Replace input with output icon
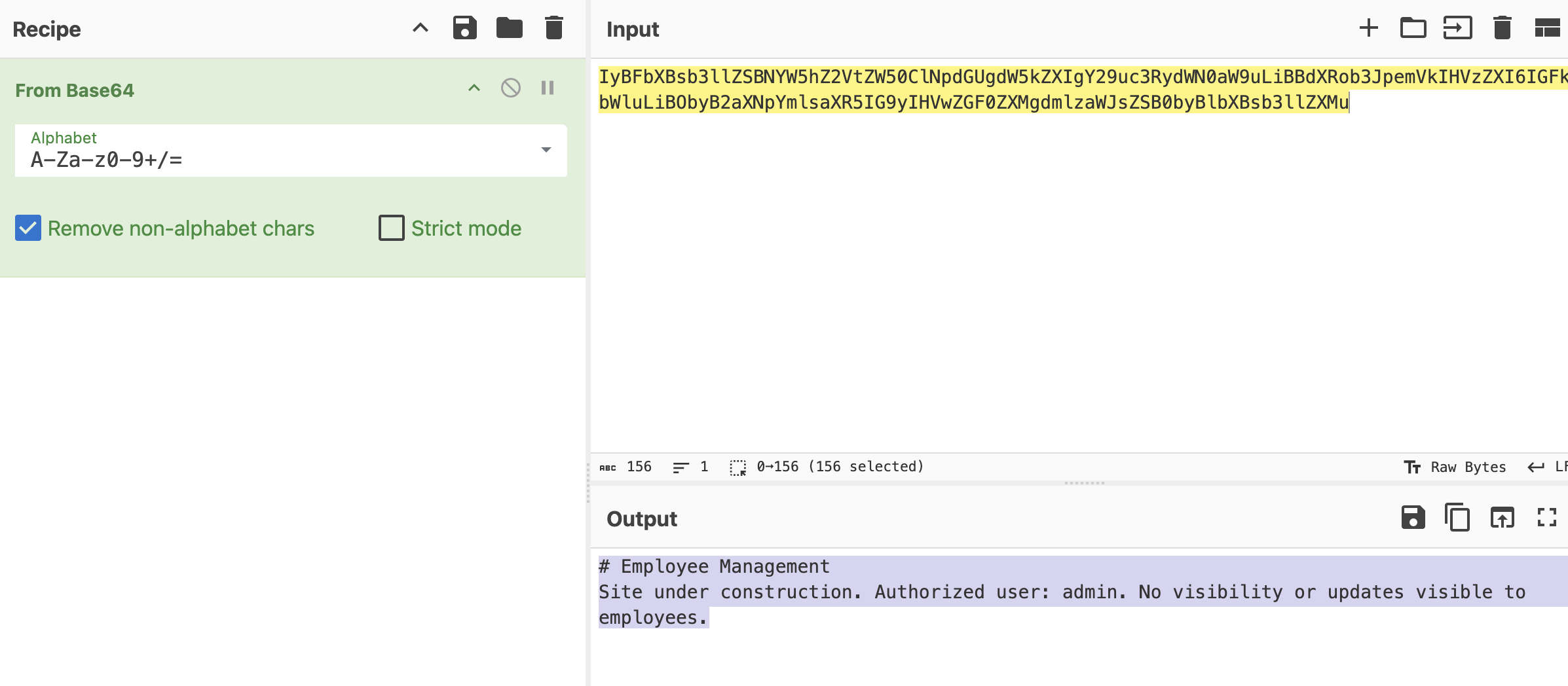Image resolution: width=1568 pixels, height=686 pixels. pos(1503,518)
